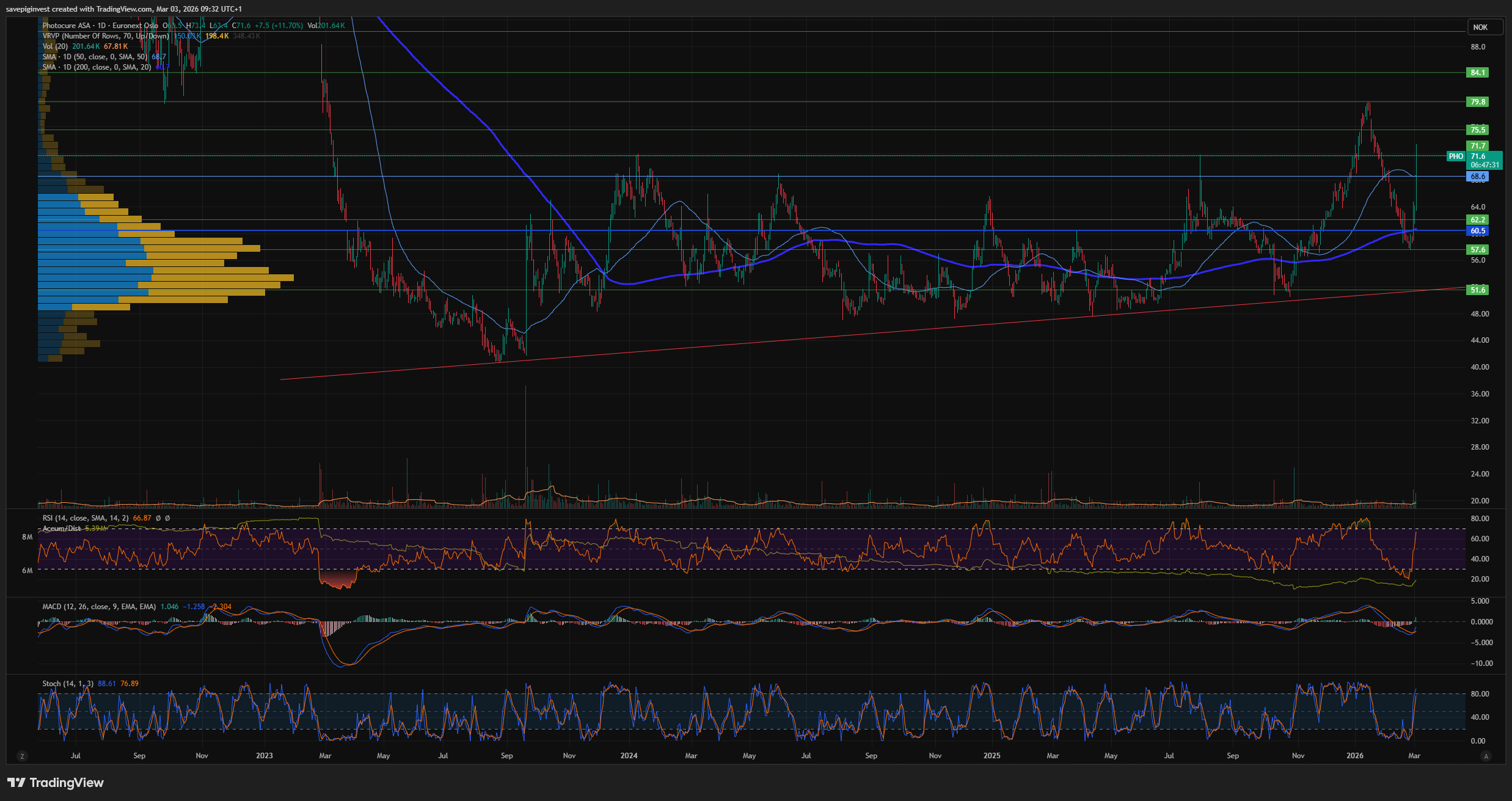1512x801 pixels.
Task: Click the light-blue 68.6 price label
Action: [x=1477, y=177]
